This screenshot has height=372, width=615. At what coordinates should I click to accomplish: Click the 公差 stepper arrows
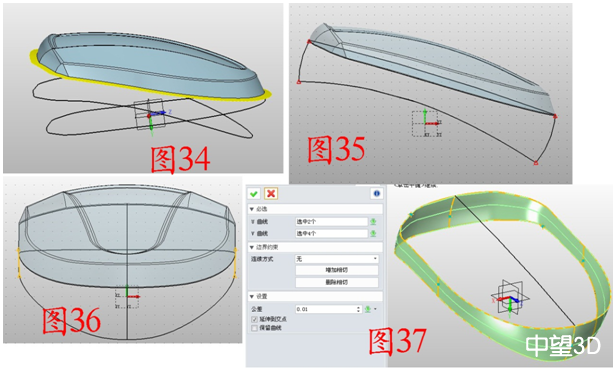click(358, 309)
